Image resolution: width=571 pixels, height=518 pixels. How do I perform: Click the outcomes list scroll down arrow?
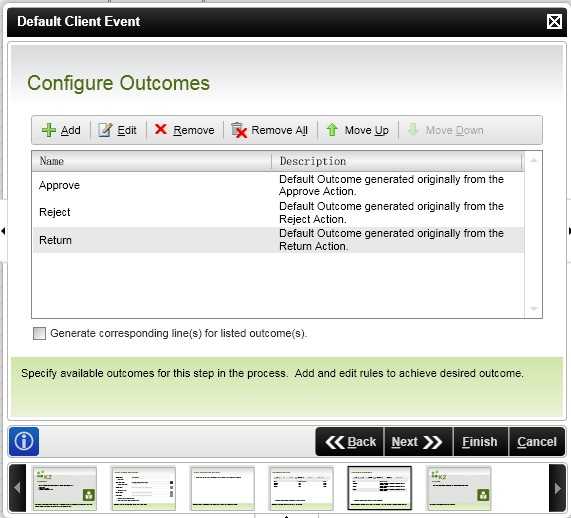pyautogui.click(x=533, y=309)
